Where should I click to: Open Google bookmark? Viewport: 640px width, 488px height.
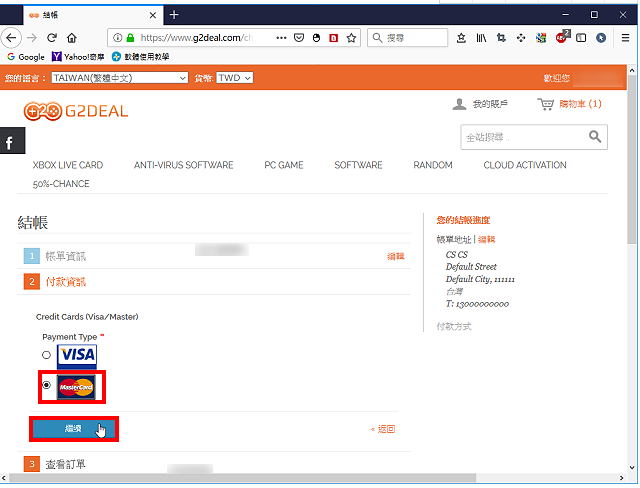[26, 57]
